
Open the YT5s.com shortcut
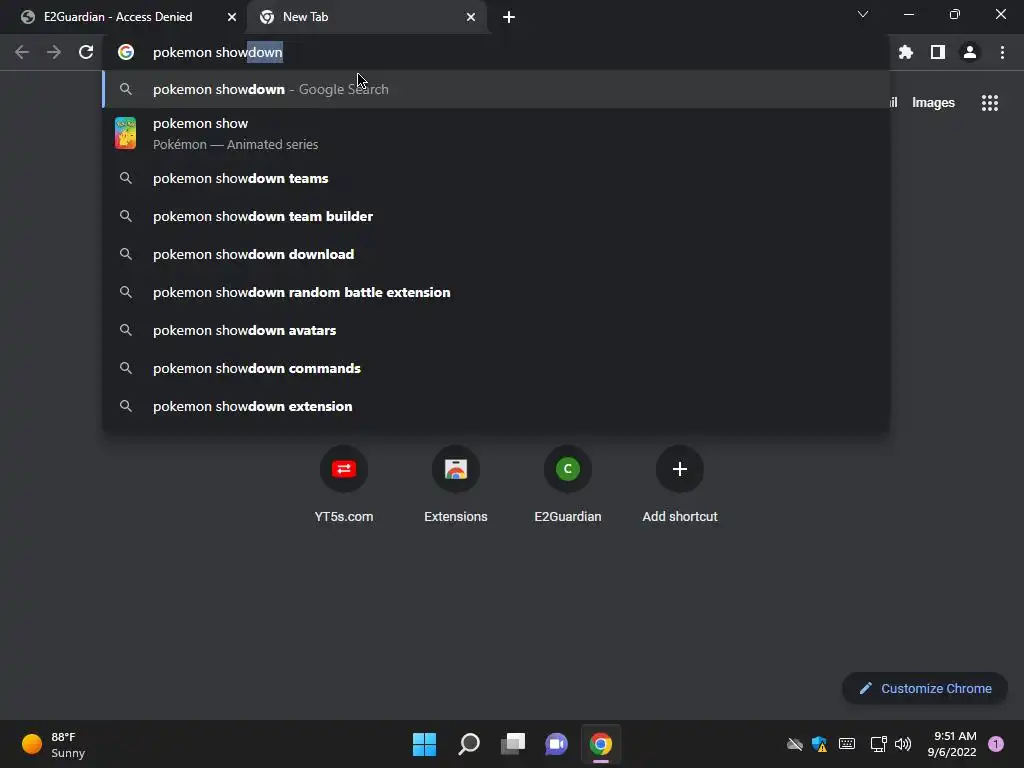tap(344, 485)
